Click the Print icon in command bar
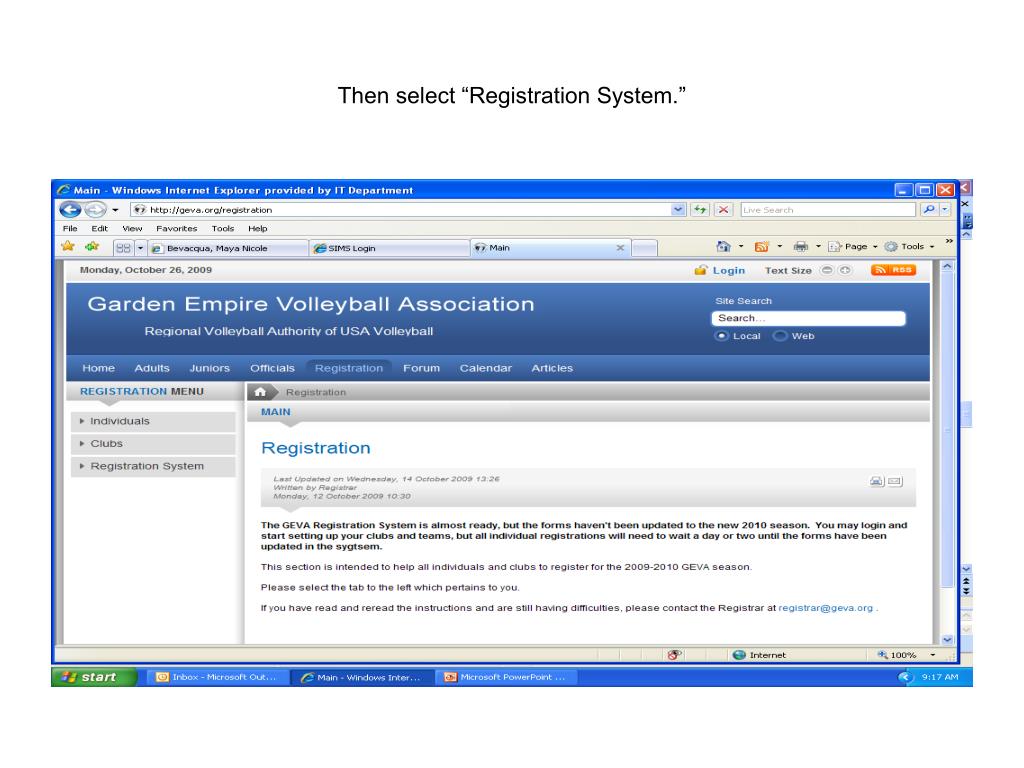1024x768 pixels. pyautogui.click(x=800, y=246)
